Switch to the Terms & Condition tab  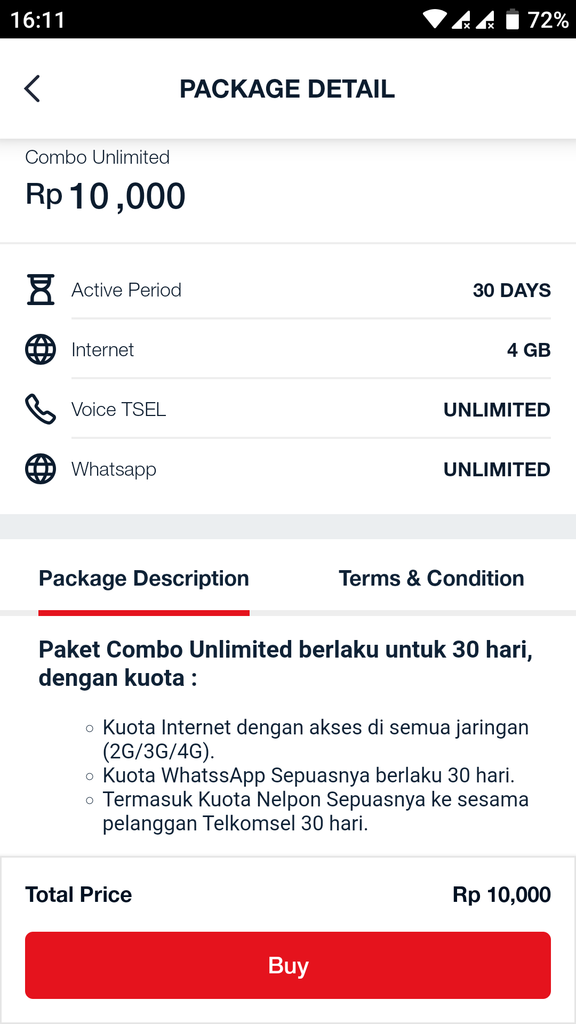431,578
